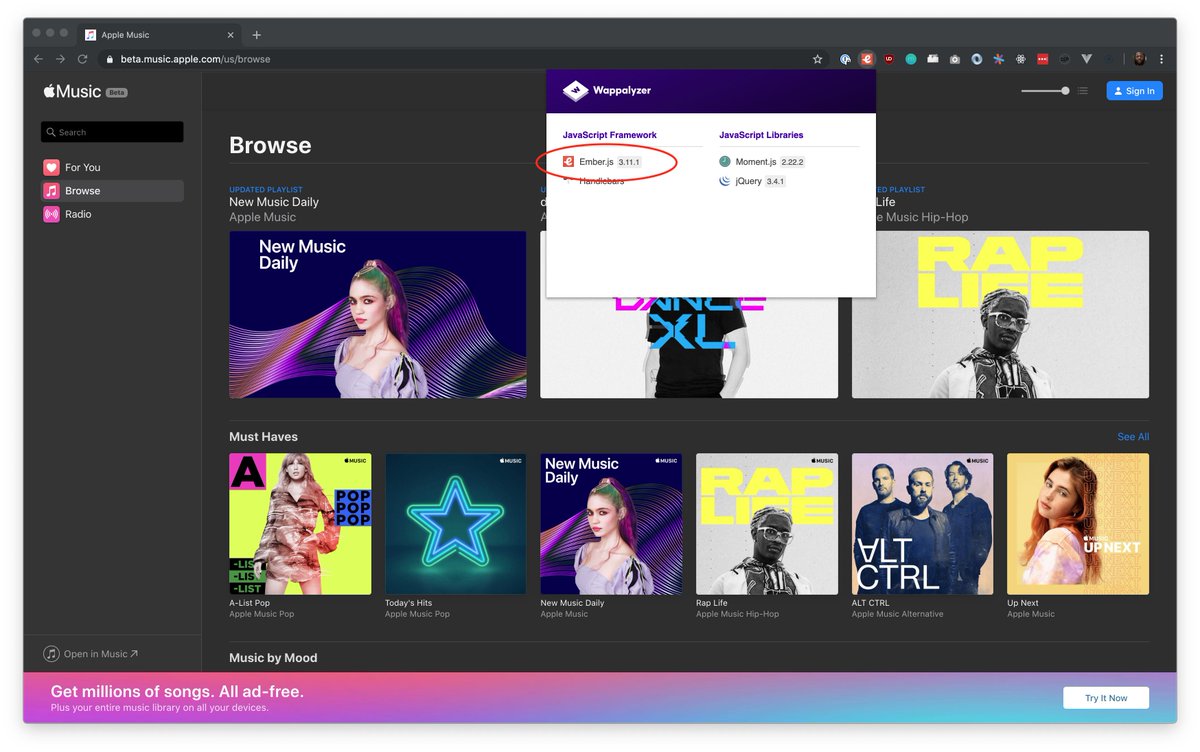
Task: Click the dark circular extension icon
Action: [x=1064, y=59]
